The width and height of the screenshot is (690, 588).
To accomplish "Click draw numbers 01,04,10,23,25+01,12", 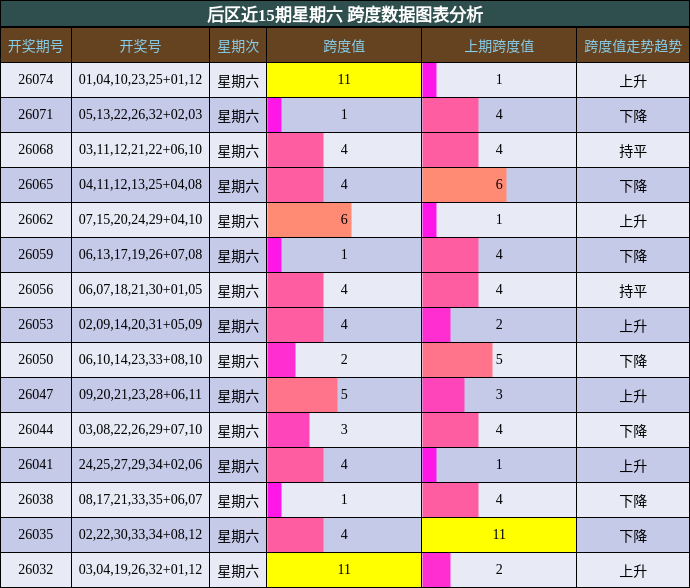I will [140, 80].
